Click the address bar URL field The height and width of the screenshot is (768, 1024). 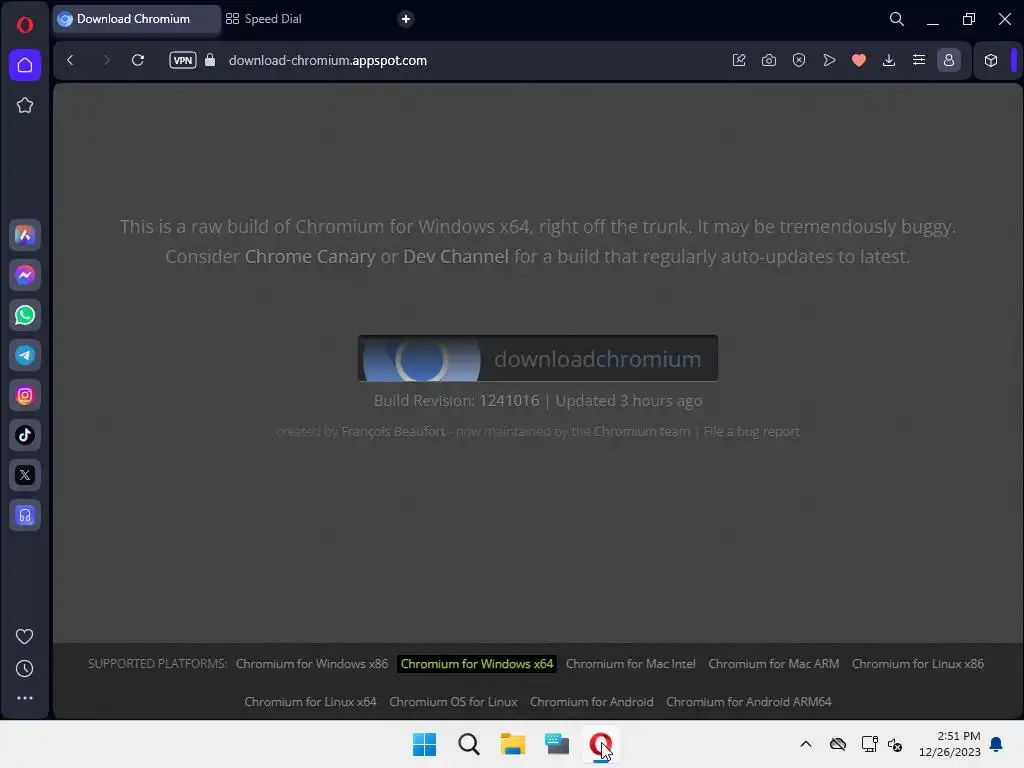[x=327, y=60]
